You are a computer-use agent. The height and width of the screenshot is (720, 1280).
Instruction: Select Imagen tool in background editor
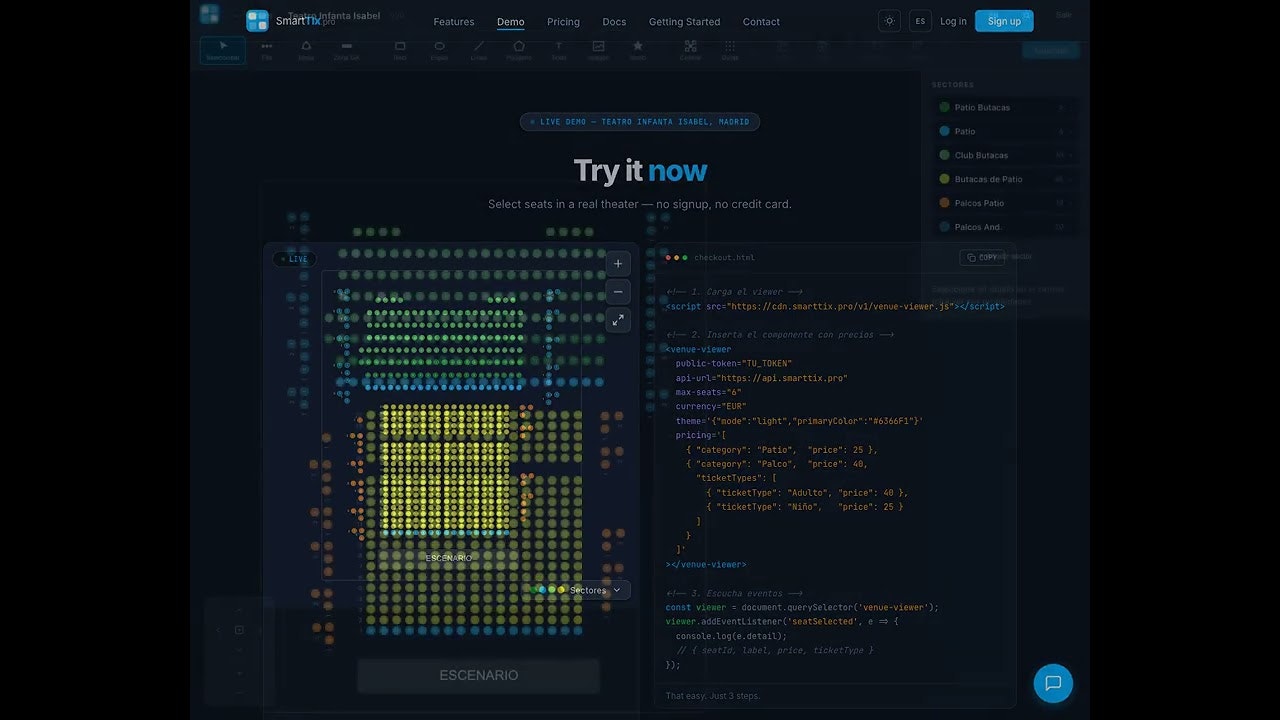(598, 50)
